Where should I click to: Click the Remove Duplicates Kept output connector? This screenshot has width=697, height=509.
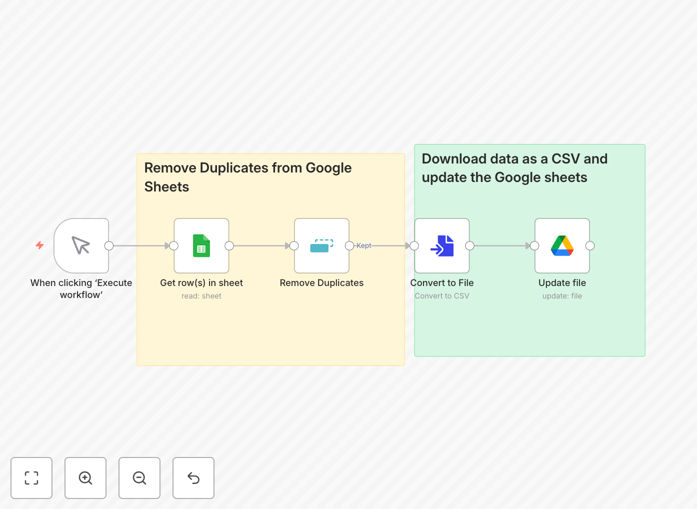click(349, 246)
